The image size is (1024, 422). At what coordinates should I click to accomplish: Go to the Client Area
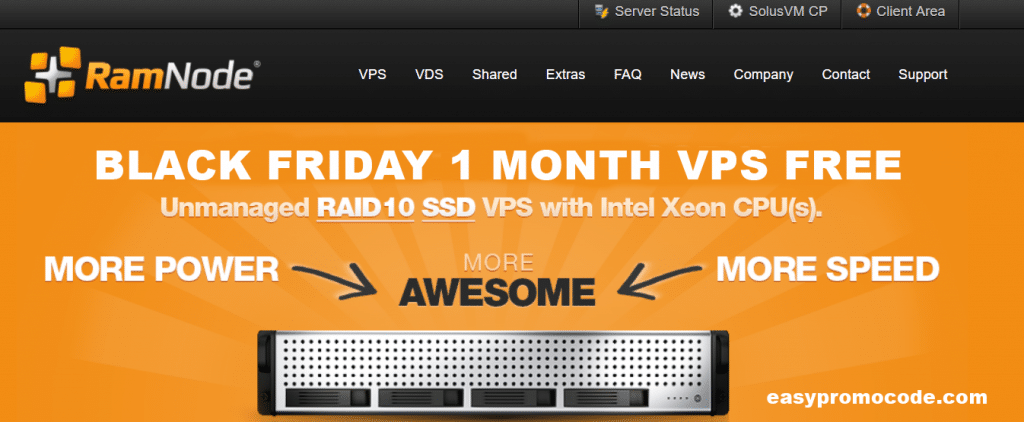click(910, 11)
